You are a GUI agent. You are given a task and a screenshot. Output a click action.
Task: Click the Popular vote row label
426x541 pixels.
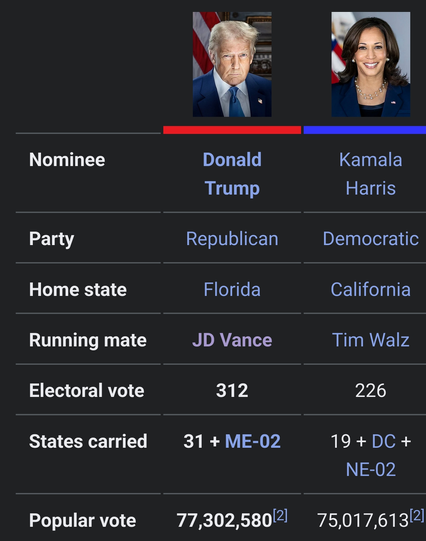[82, 520]
